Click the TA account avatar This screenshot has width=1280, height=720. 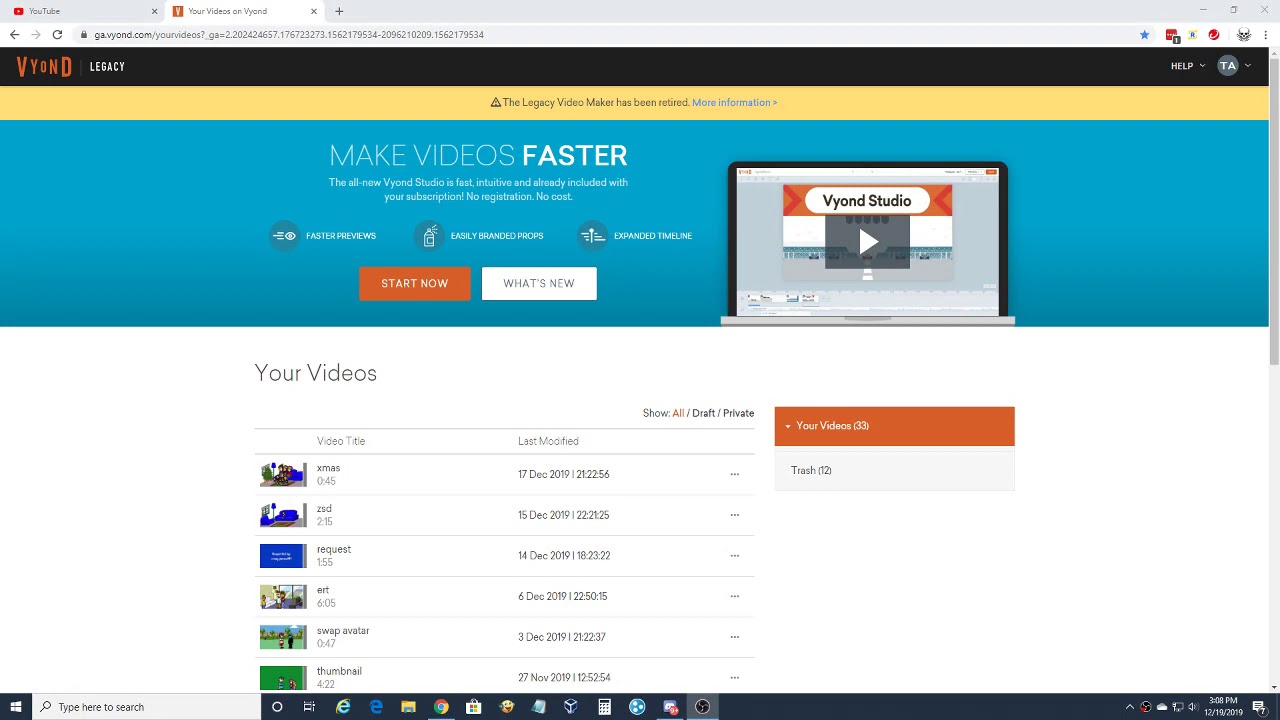tap(1228, 66)
